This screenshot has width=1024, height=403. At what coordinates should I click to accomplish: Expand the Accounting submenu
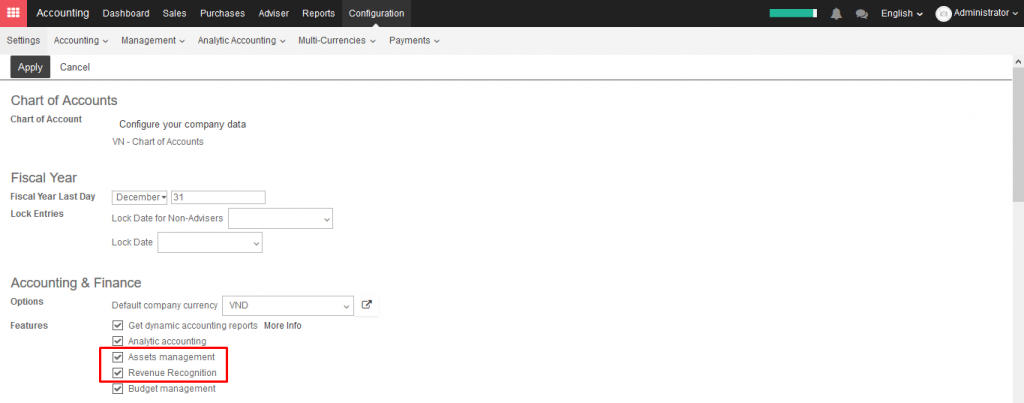(81, 40)
